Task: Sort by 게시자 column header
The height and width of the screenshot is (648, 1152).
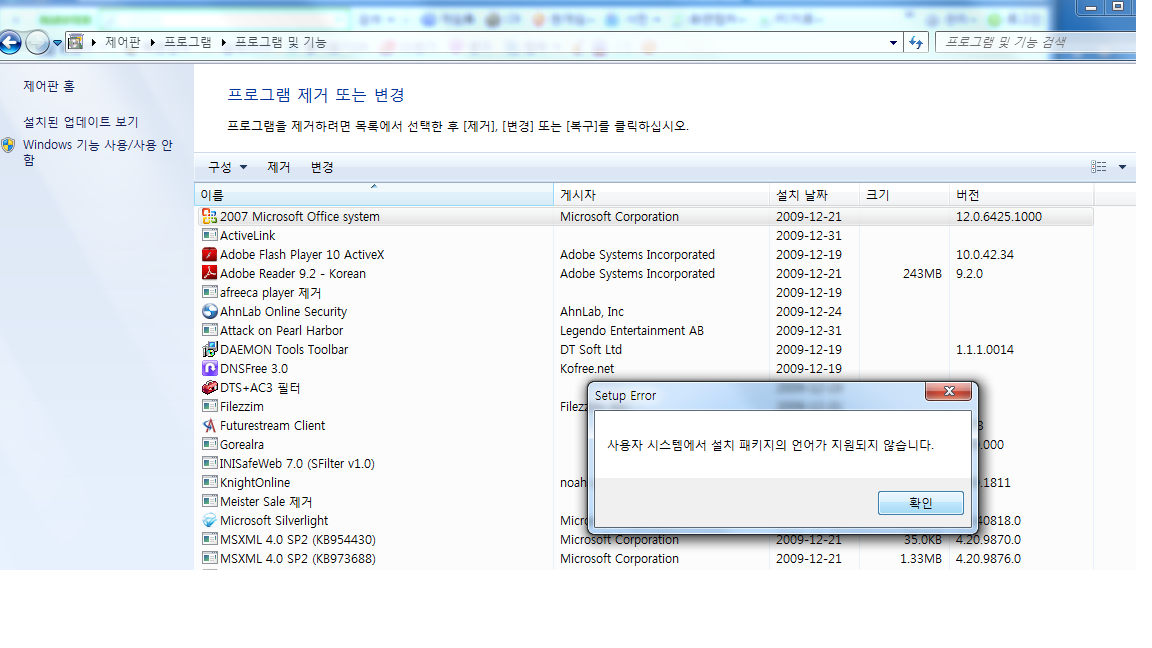Action: (661, 195)
